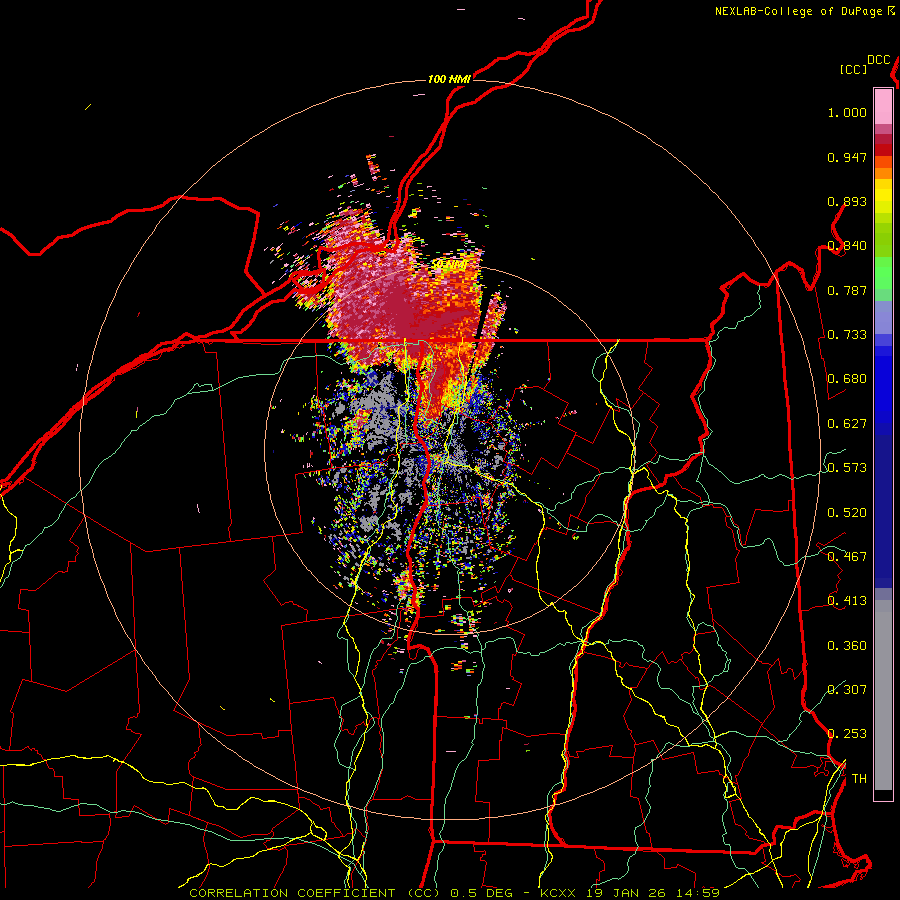
Task: Pick the lavender segment near 0.733
Action: (883, 317)
